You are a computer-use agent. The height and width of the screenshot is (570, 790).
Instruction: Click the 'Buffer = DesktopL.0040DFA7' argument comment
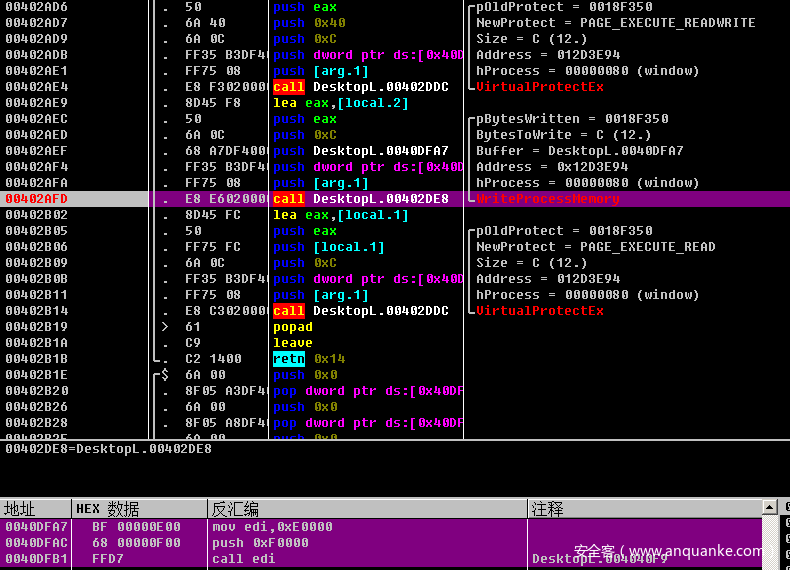580,151
